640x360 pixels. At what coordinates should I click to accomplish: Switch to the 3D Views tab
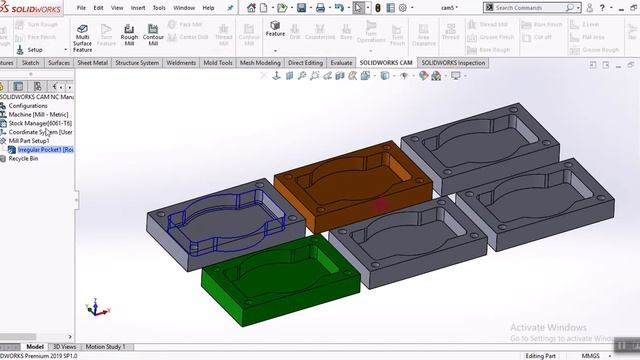(x=64, y=347)
